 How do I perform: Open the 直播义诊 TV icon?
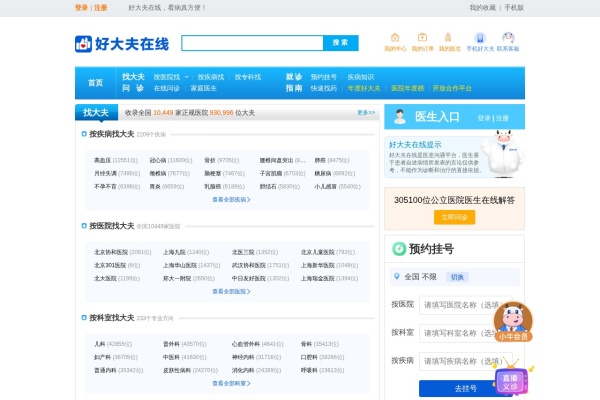pos(511,379)
